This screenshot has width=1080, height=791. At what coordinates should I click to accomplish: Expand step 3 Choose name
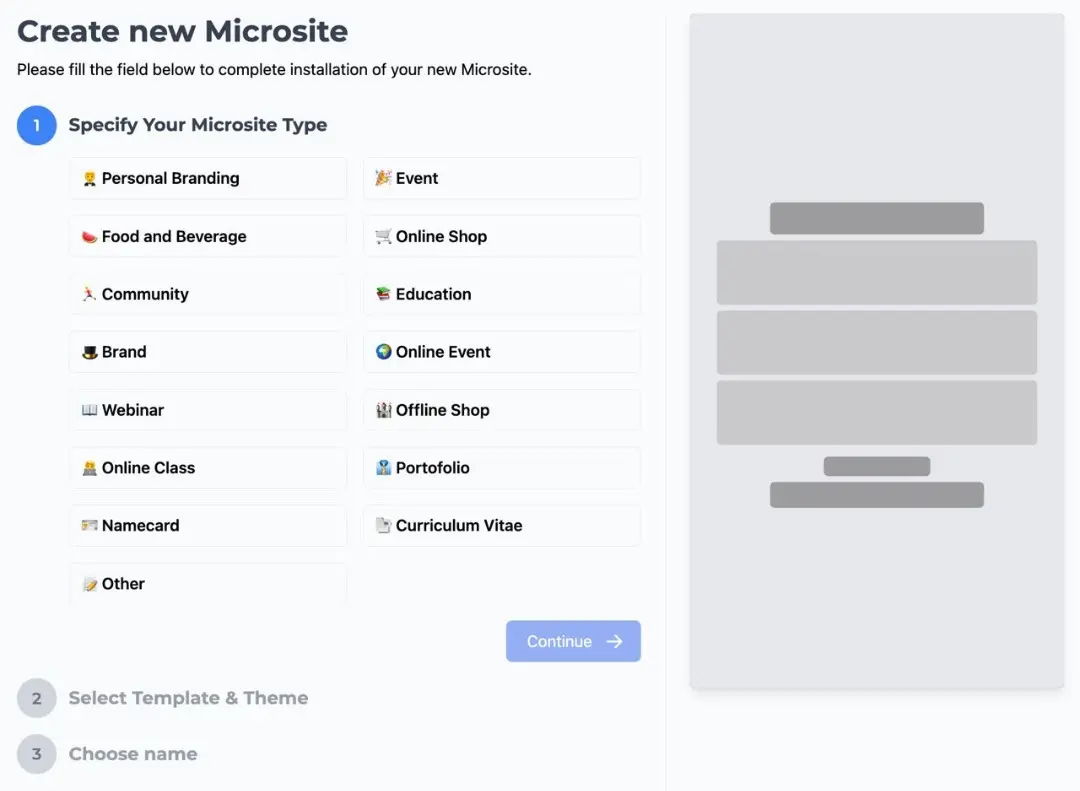tap(133, 754)
